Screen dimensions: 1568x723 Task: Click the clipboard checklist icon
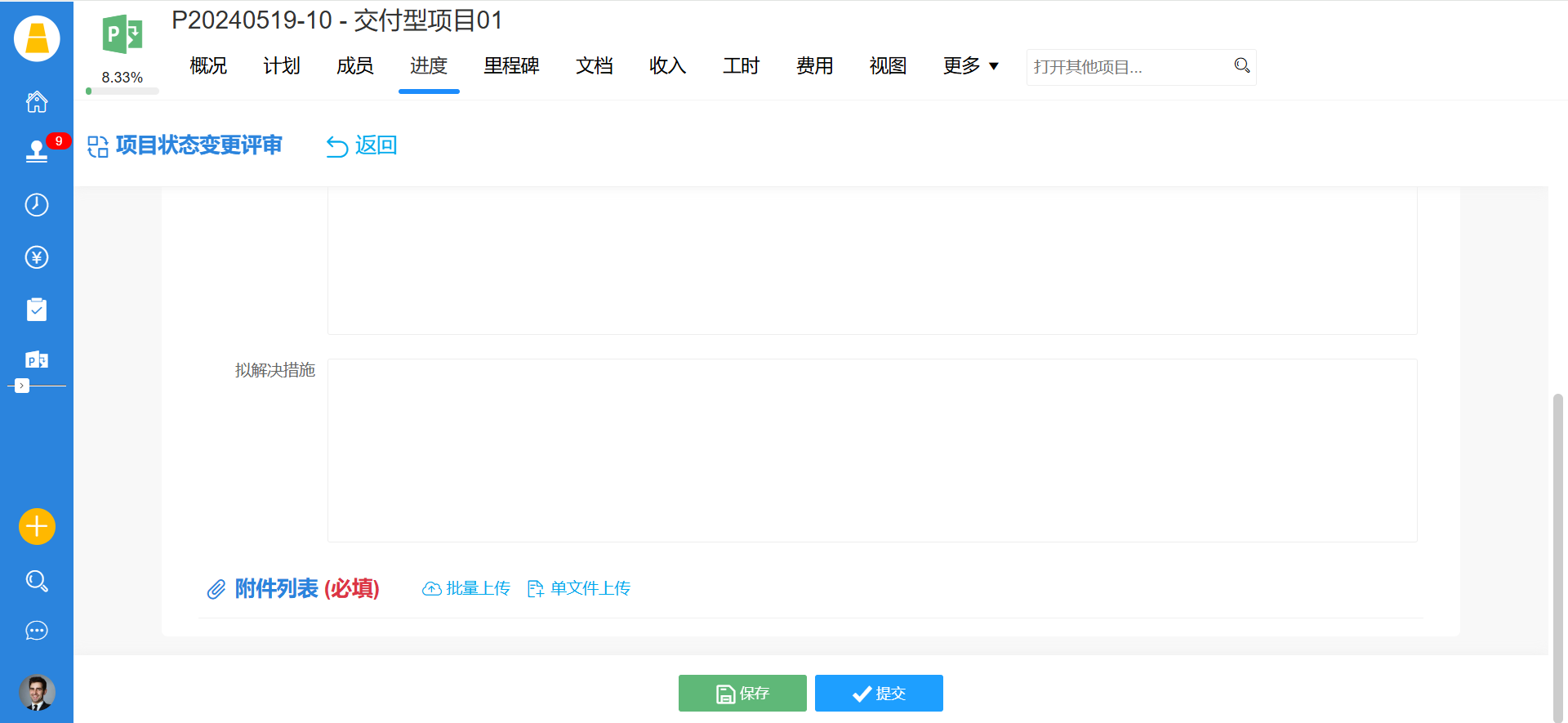tap(37, 310)
